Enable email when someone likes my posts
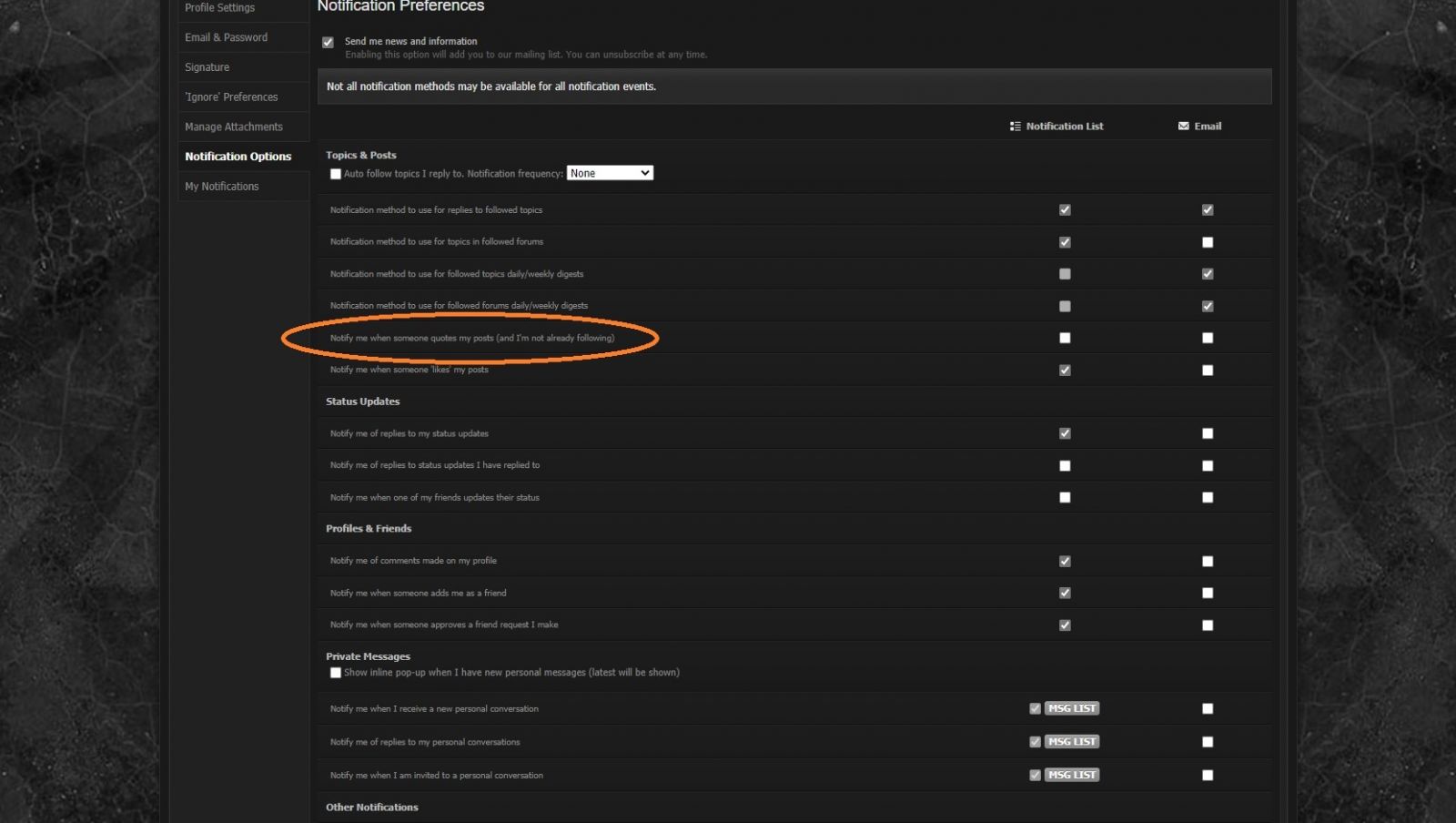Screen dimensions: 1456x823 [1208, 371]
